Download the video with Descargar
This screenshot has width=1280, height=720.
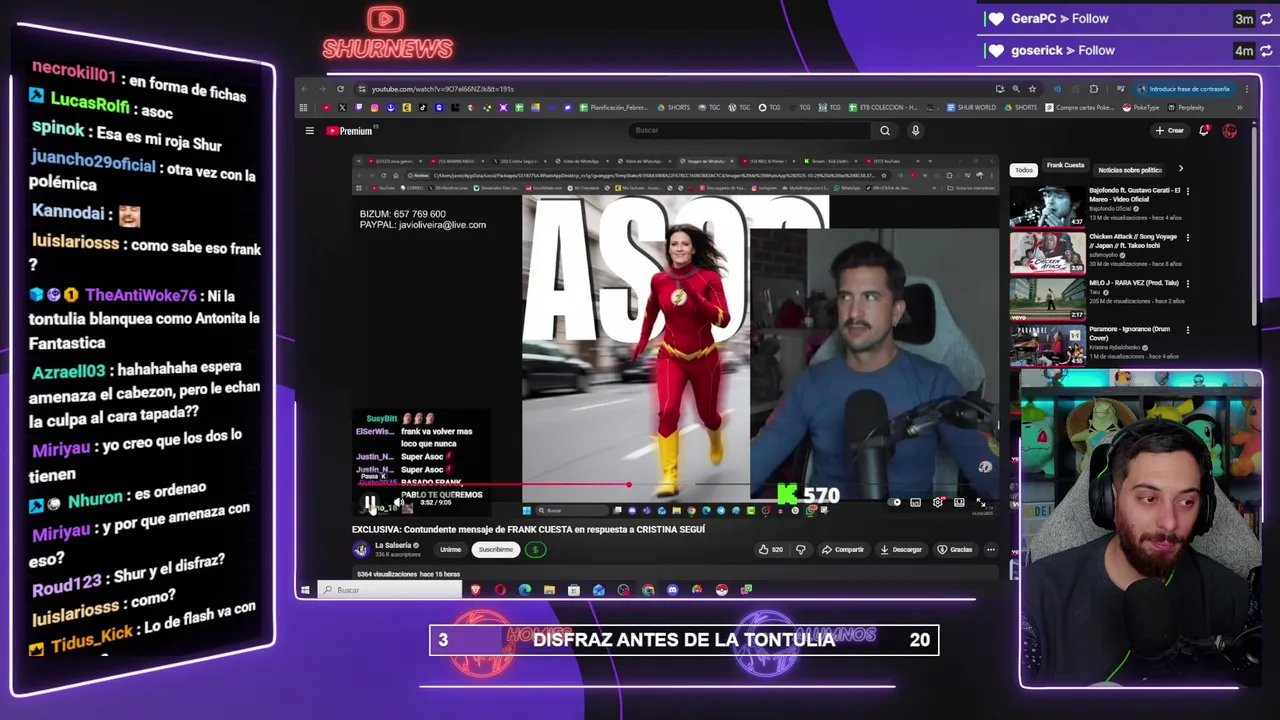(x=900, y=549)
